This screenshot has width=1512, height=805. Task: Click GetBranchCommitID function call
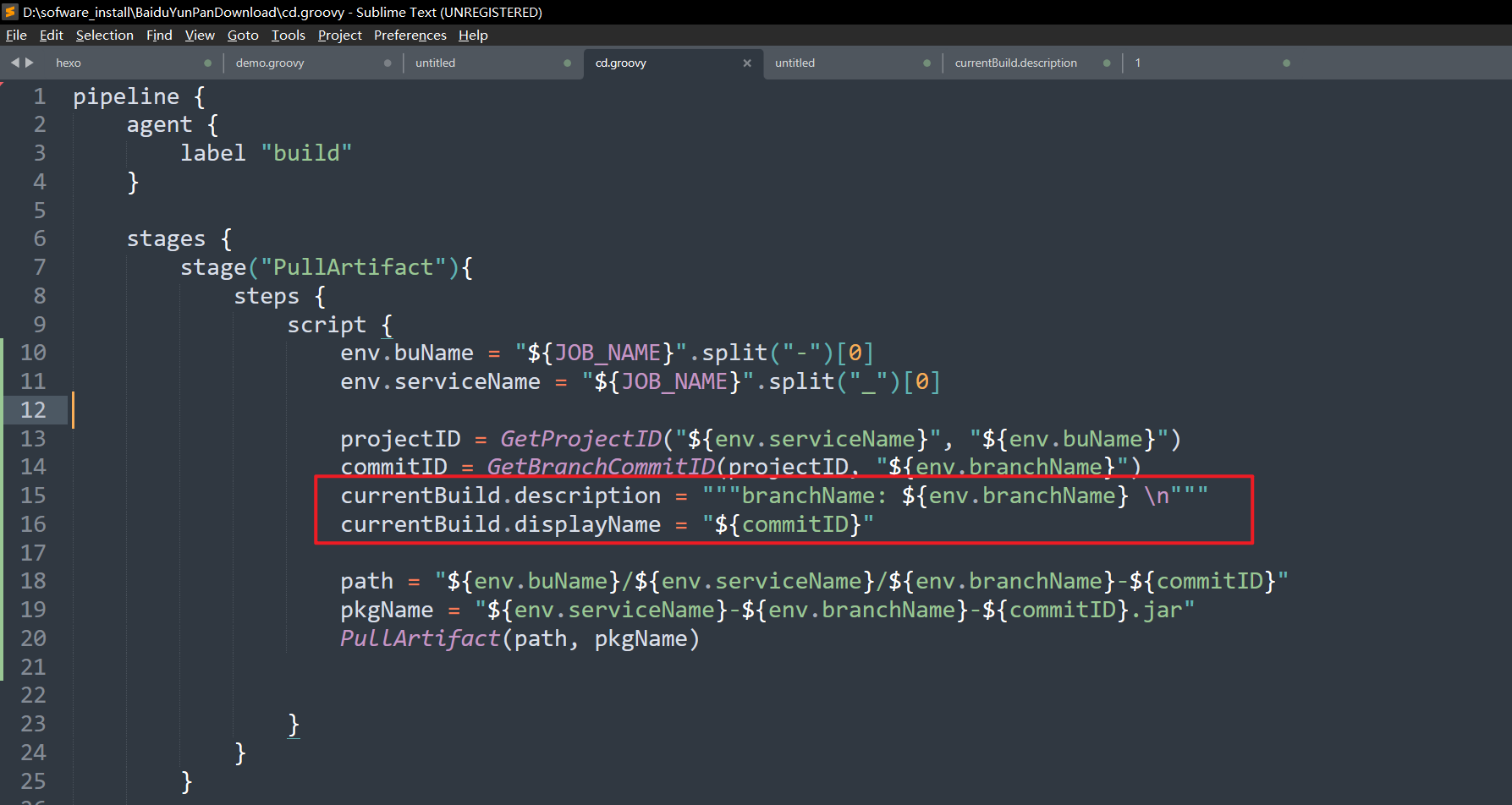601,467
